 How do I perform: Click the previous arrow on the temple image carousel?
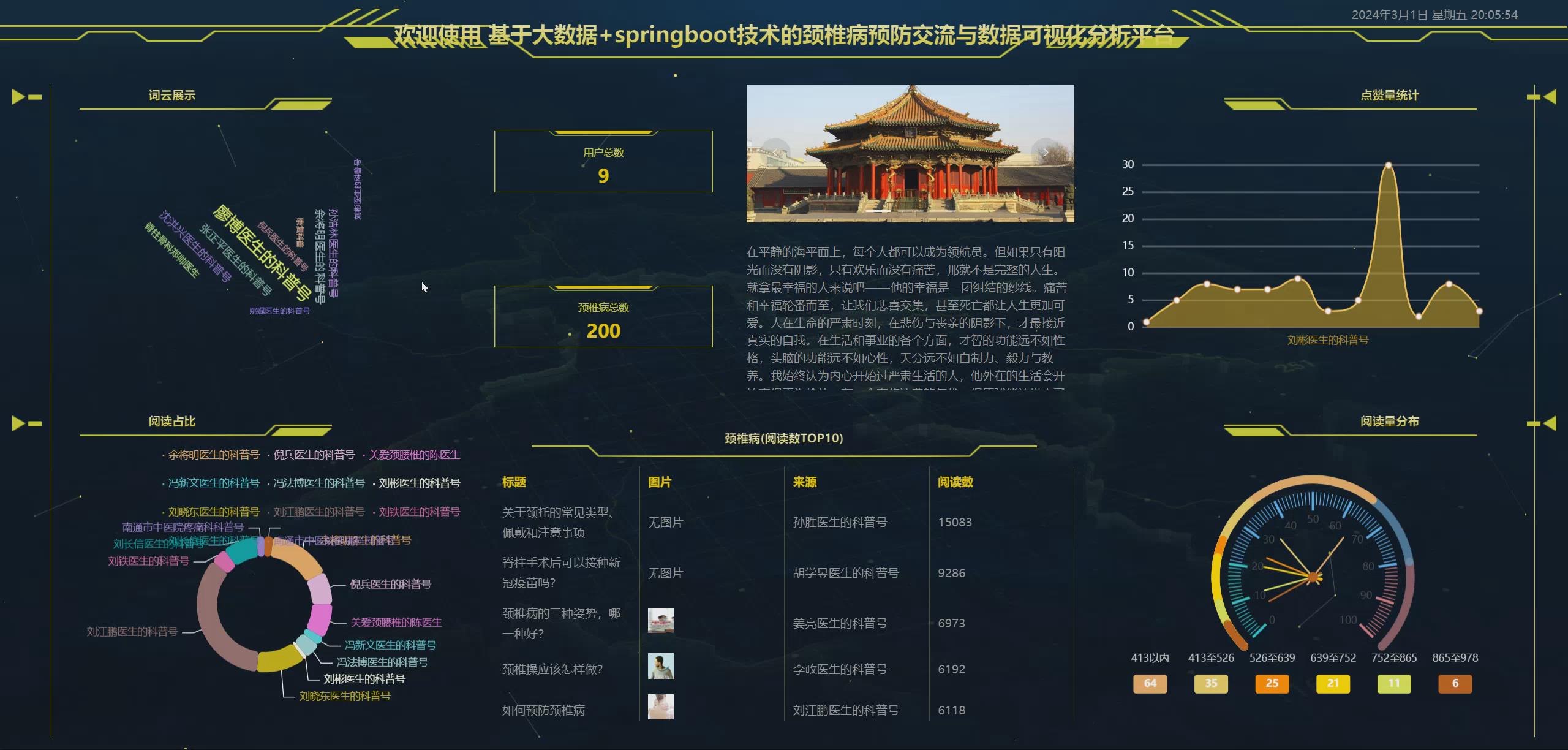(x=775, y=152)
